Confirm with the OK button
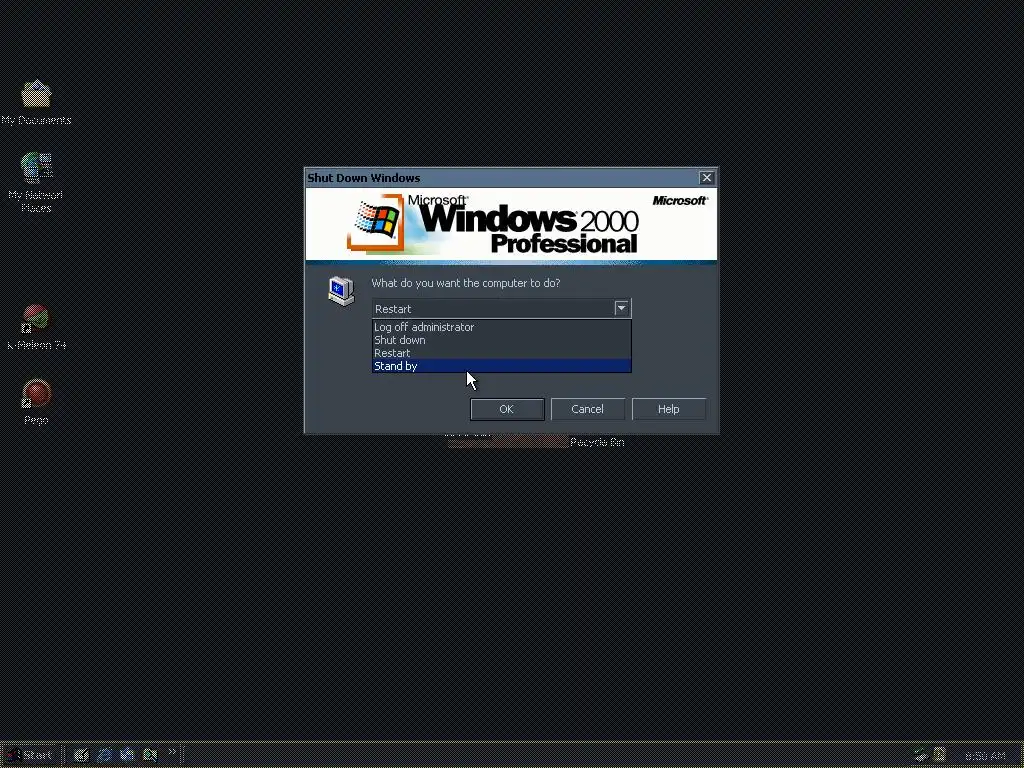The height and width of the screenshot is (768, 1024). tap(507, 409)
